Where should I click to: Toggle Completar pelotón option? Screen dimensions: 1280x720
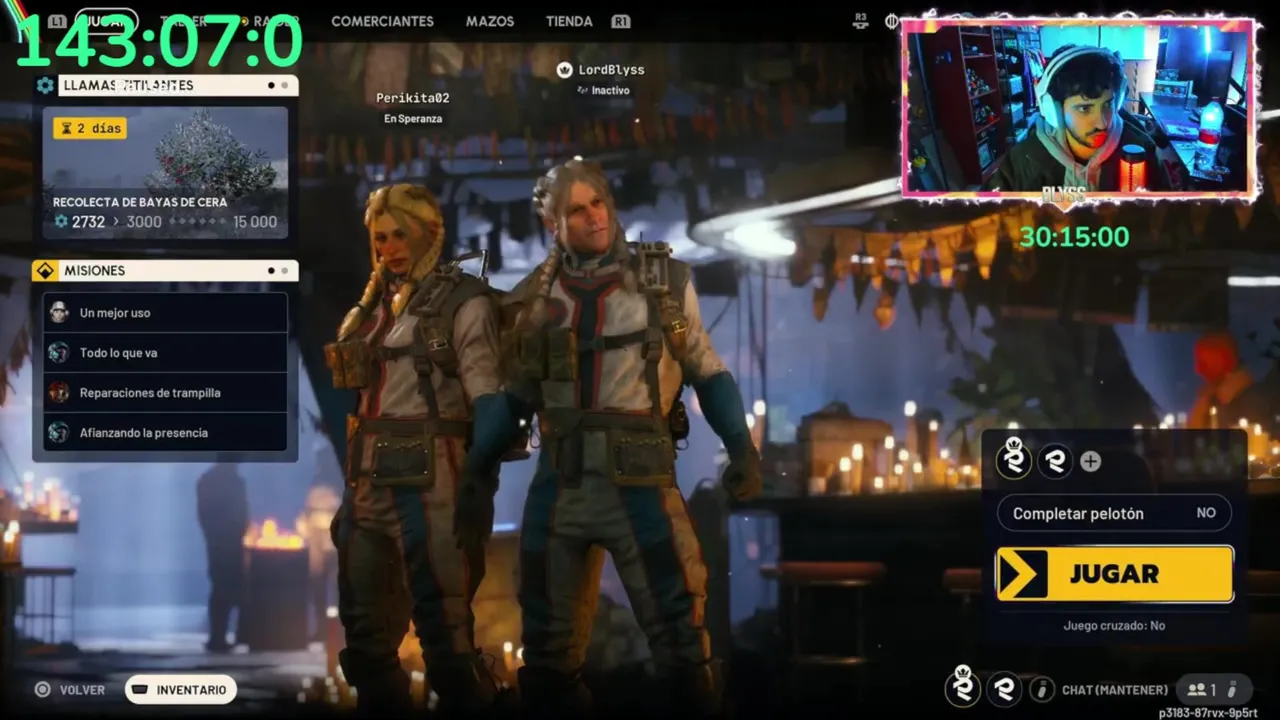coord(1114,513)
